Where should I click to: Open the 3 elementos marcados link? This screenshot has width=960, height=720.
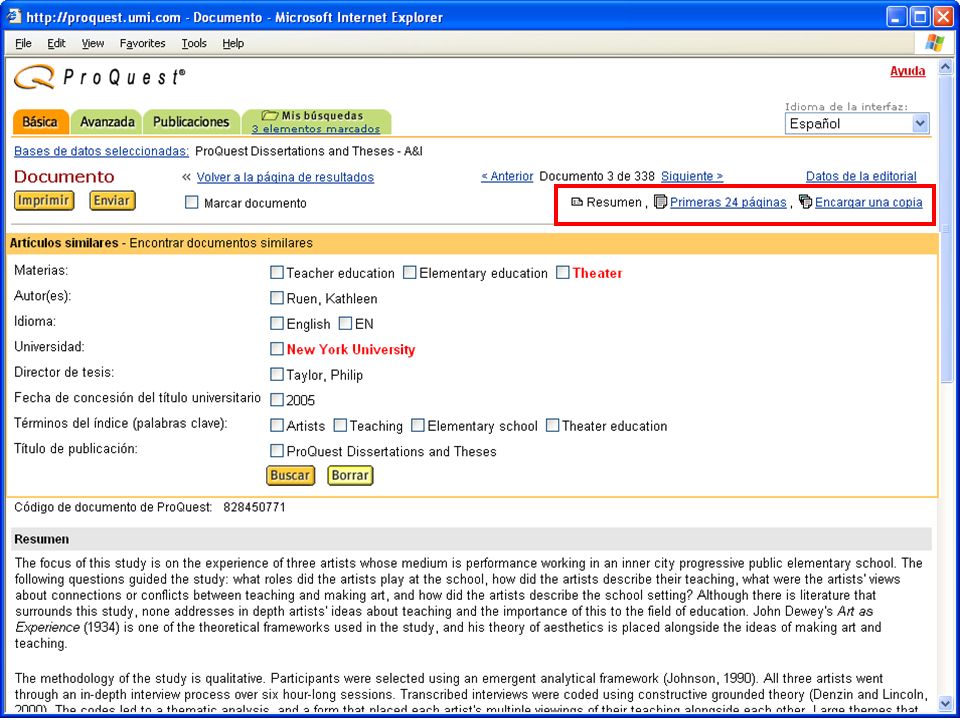tap(316, 129)
